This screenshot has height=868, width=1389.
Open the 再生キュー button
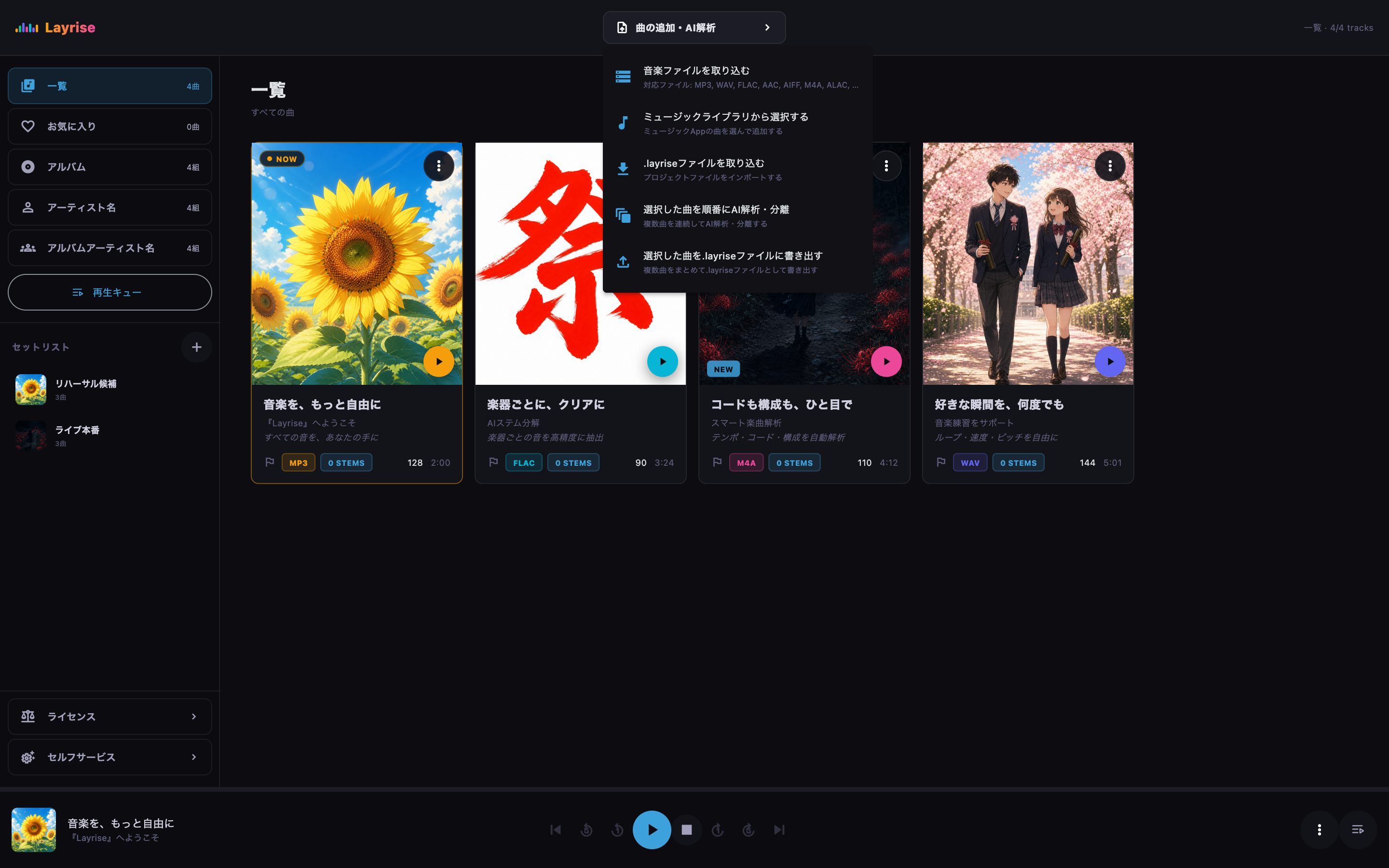(109, 292)
